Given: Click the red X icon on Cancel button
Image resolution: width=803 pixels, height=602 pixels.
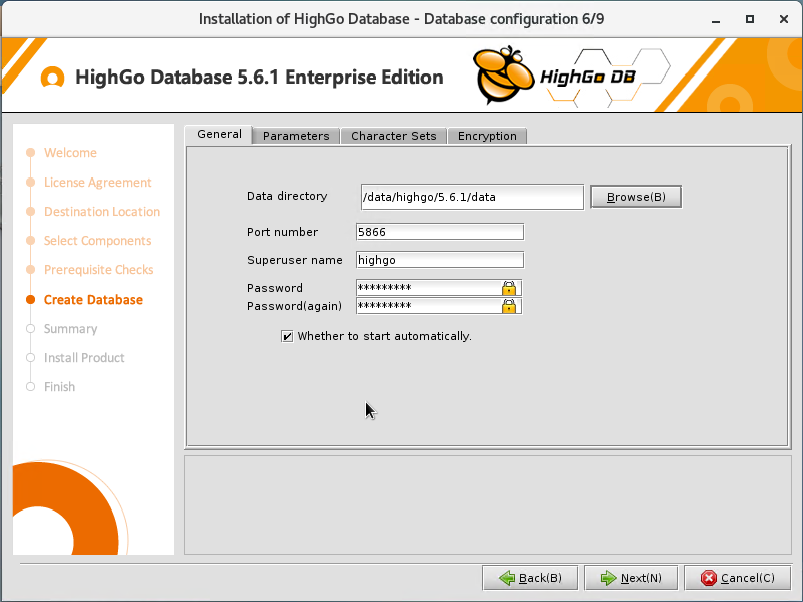Looking at the screenshot, I should pyautogui.click(x=710, y=577).
